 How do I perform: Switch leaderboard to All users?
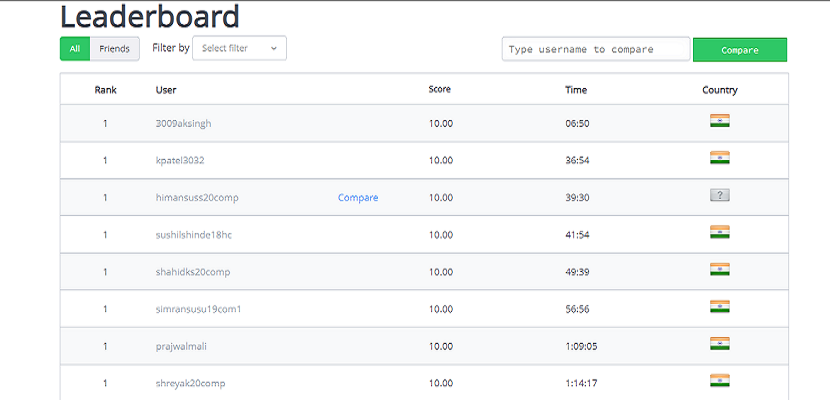[x=75, y=48]
